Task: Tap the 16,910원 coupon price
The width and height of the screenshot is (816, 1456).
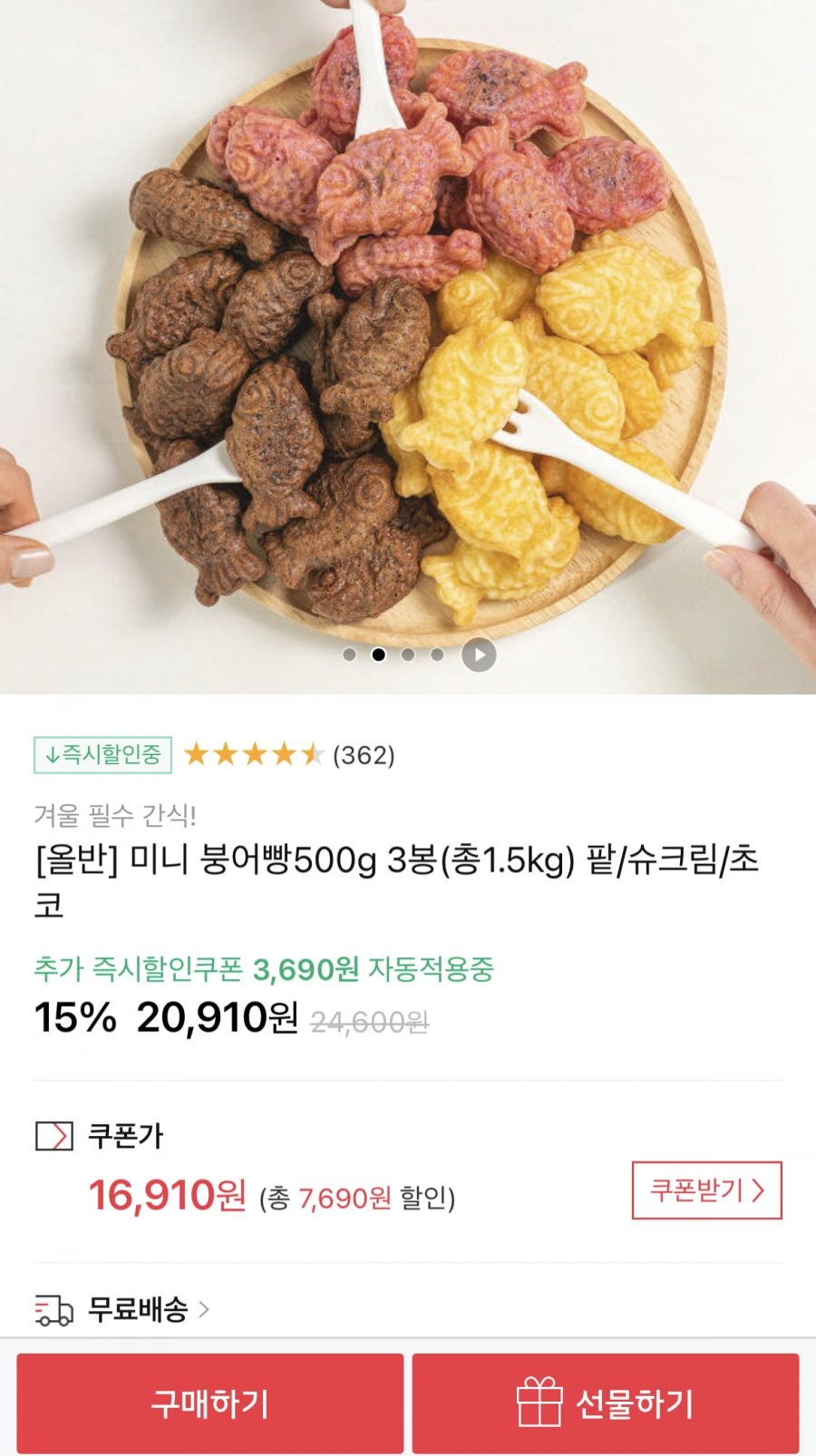Action: click(167, 1195)
